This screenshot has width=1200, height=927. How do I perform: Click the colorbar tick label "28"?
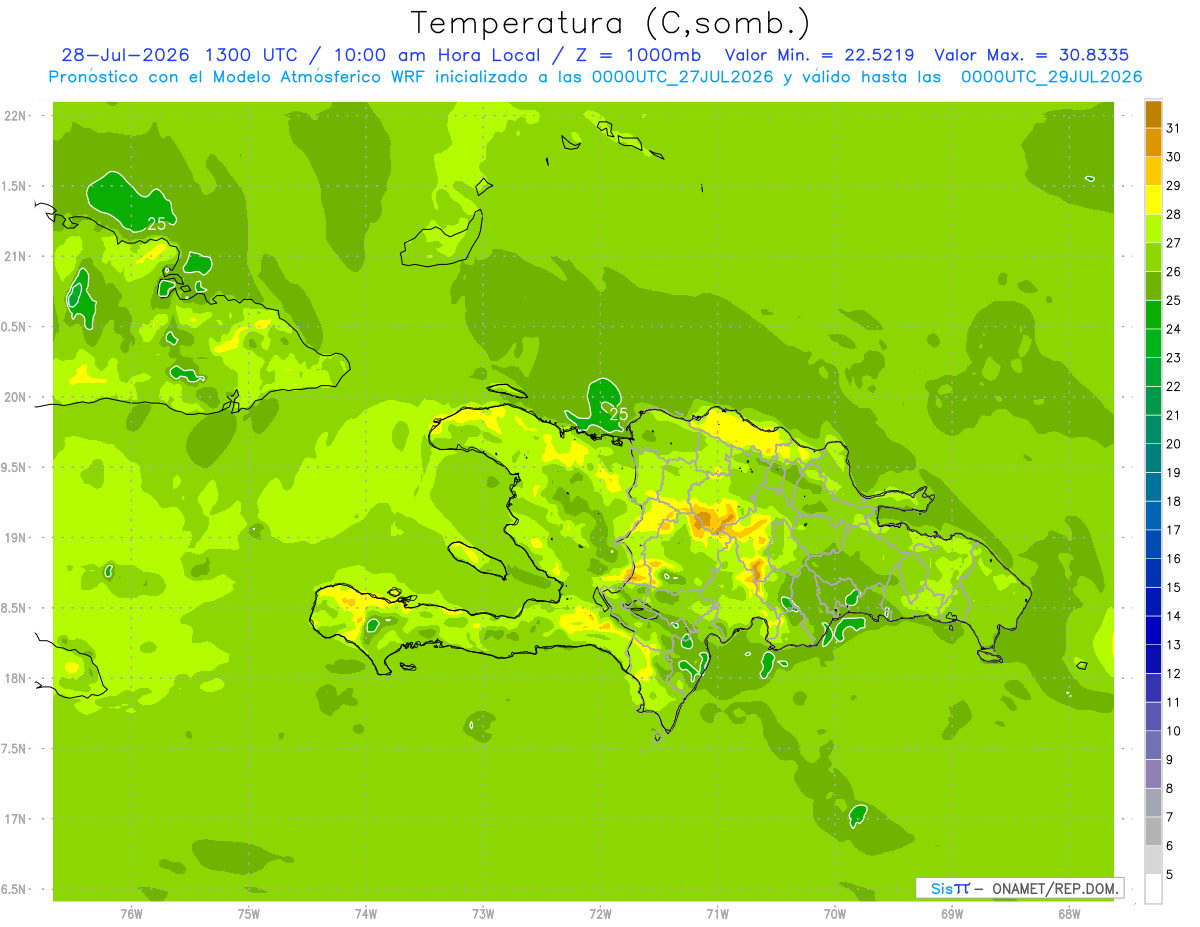[x=1173, y=214]
